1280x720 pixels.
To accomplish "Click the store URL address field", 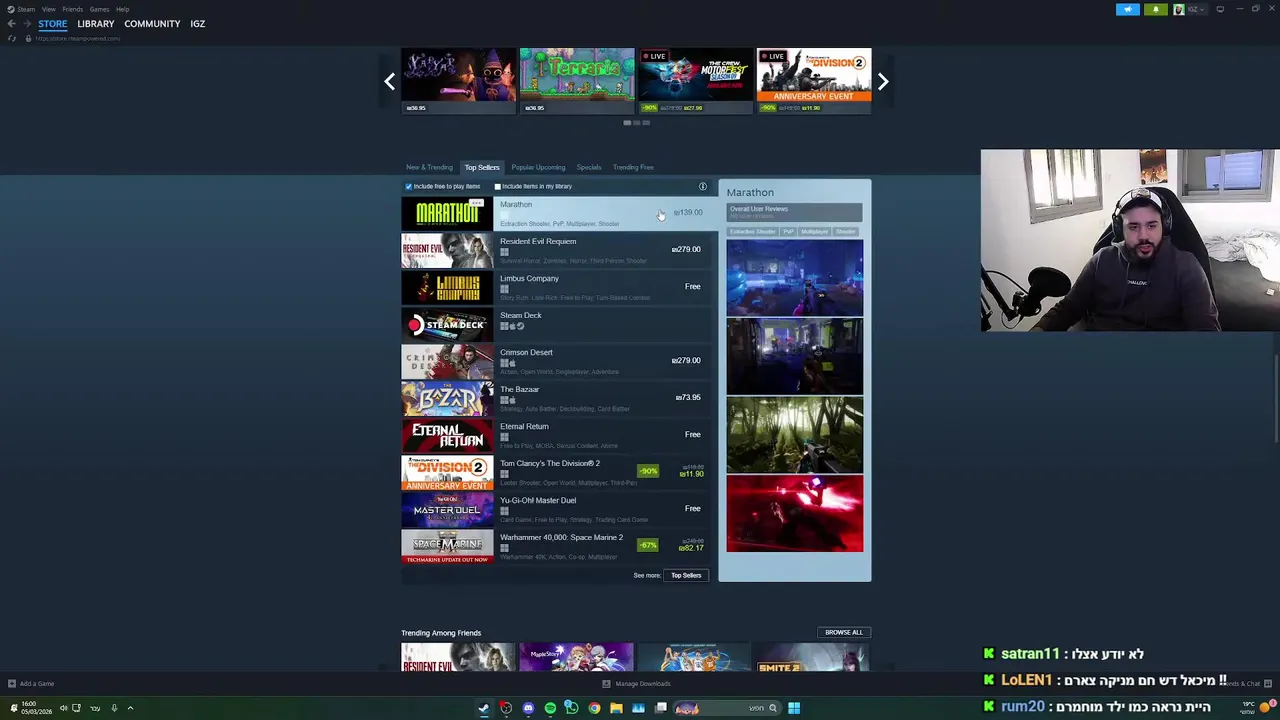I will [77, 38].
